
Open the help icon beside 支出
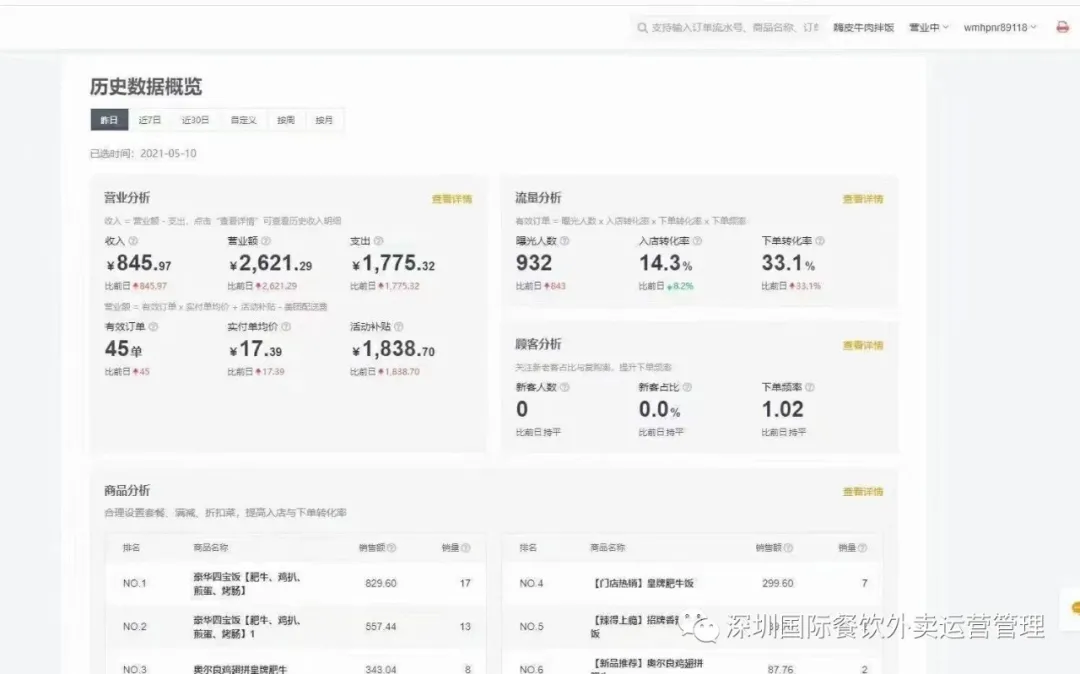(x=378, y=241)
